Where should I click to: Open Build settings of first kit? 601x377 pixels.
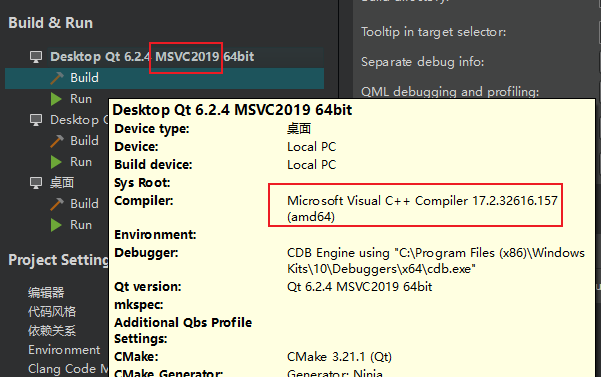pyautogui.click(x=84, y=78)
